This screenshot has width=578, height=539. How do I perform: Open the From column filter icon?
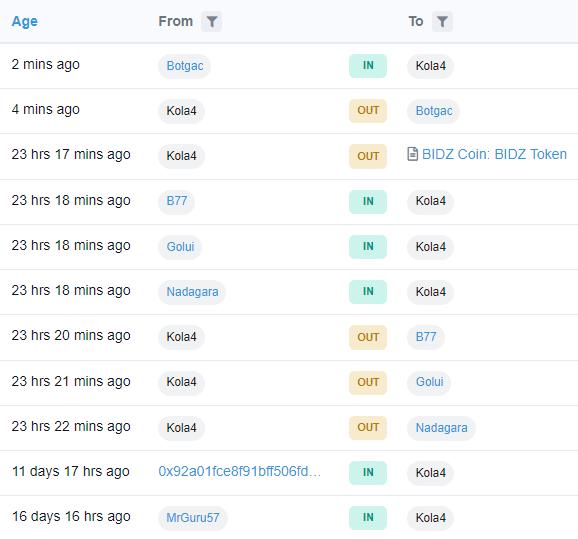[x=212, y=21]
